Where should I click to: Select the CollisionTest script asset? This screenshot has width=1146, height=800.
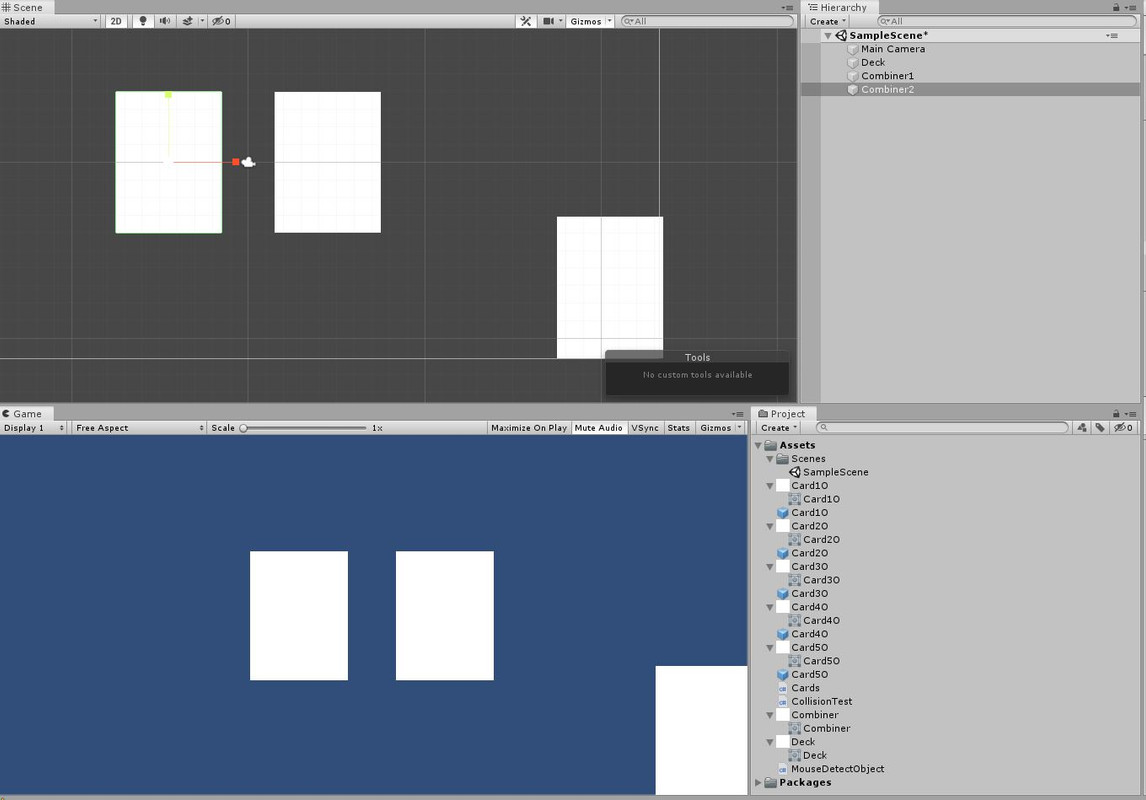pyautogui.click(x=815, y=701)
